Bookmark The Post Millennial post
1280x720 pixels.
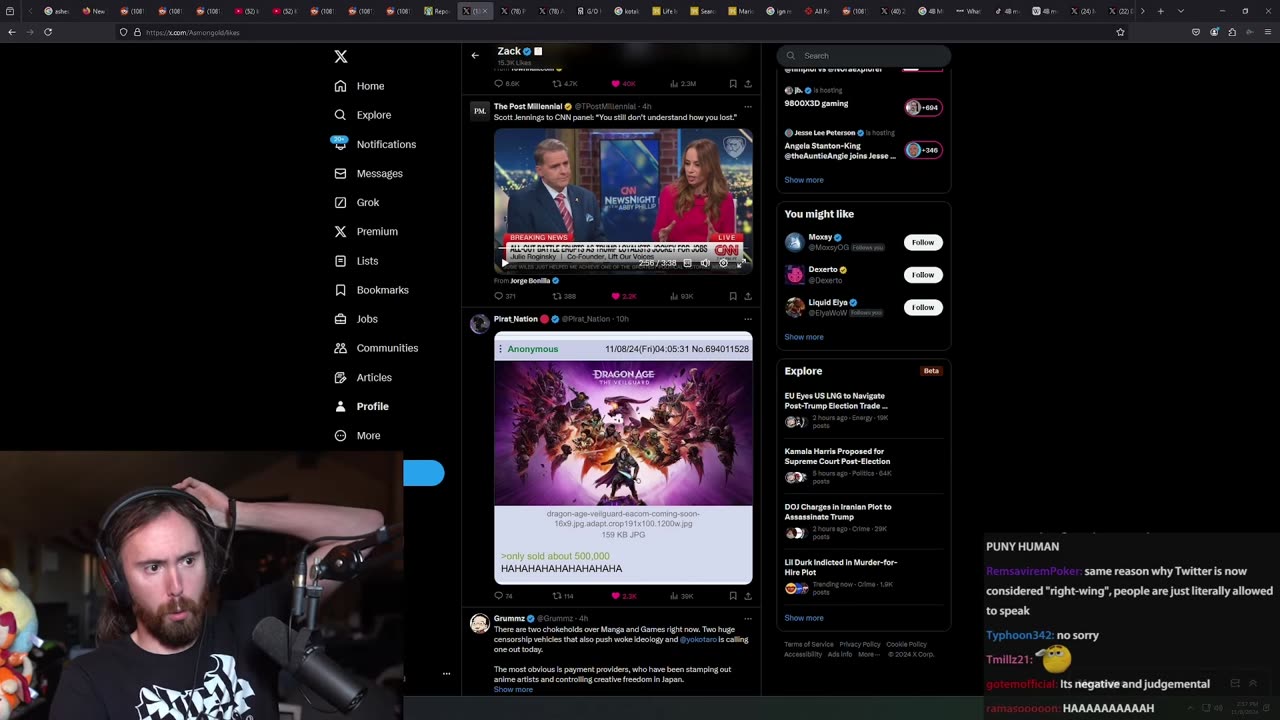point(733,296)
